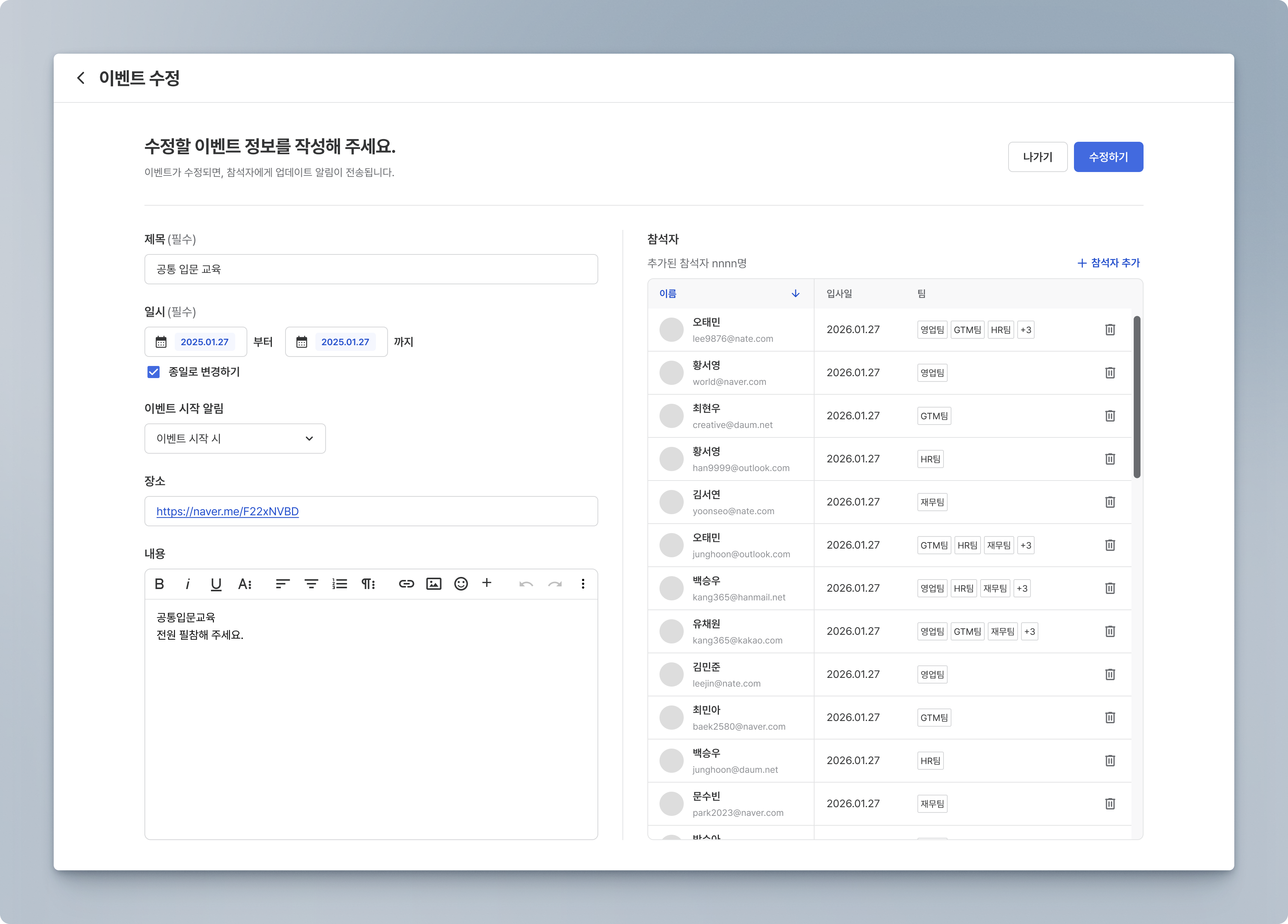Insert an image via the picture icon

tap(434, 584)
